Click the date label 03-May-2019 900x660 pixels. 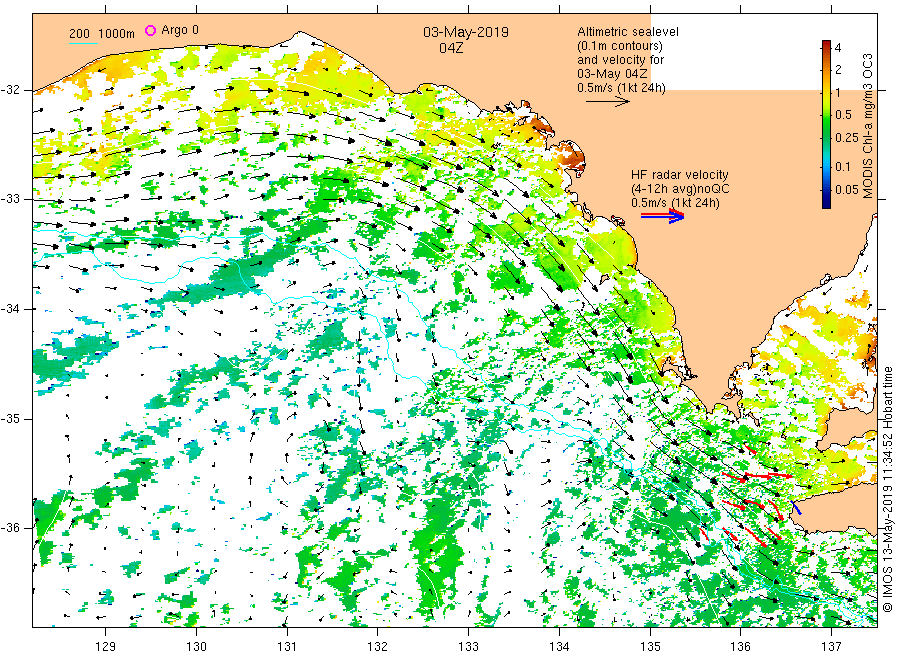tap(466, 32)
